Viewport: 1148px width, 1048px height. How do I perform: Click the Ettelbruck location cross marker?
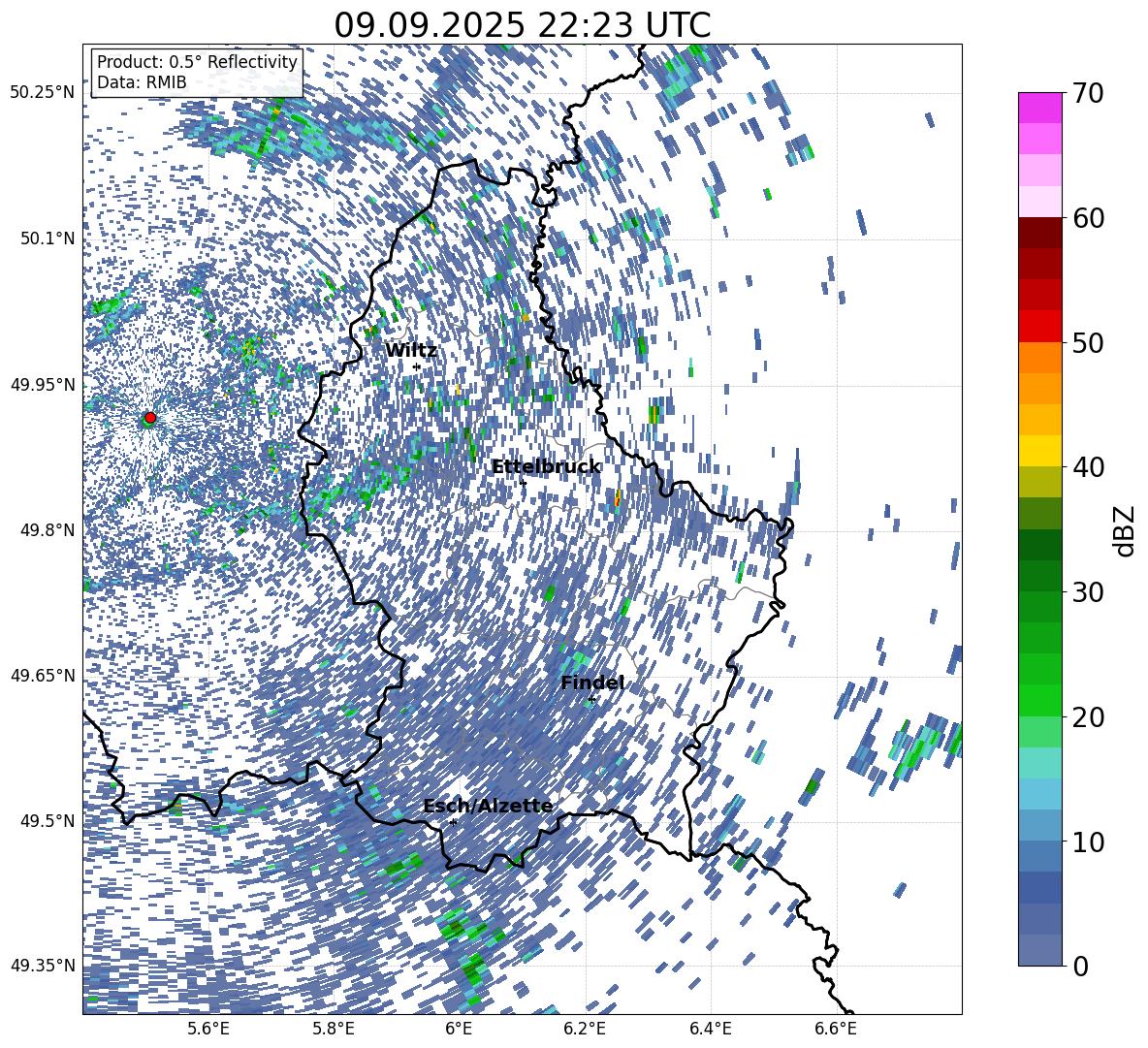click(x=523, y=483)
